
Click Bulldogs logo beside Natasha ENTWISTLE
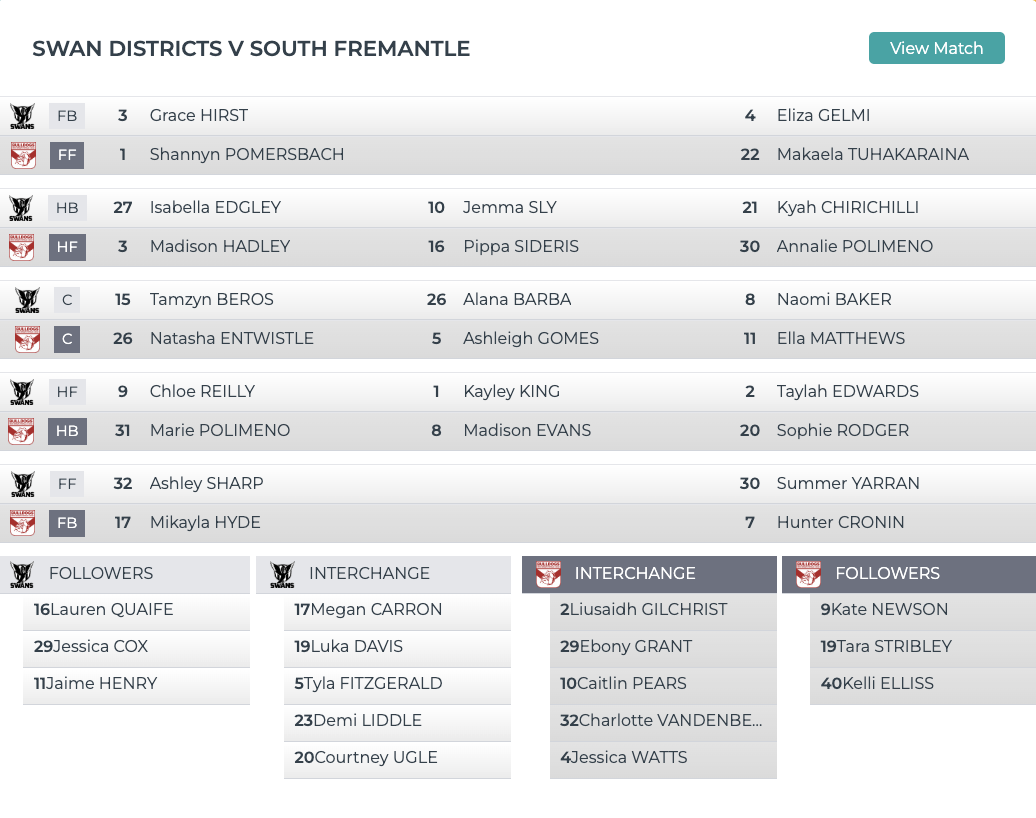point(27,339)
